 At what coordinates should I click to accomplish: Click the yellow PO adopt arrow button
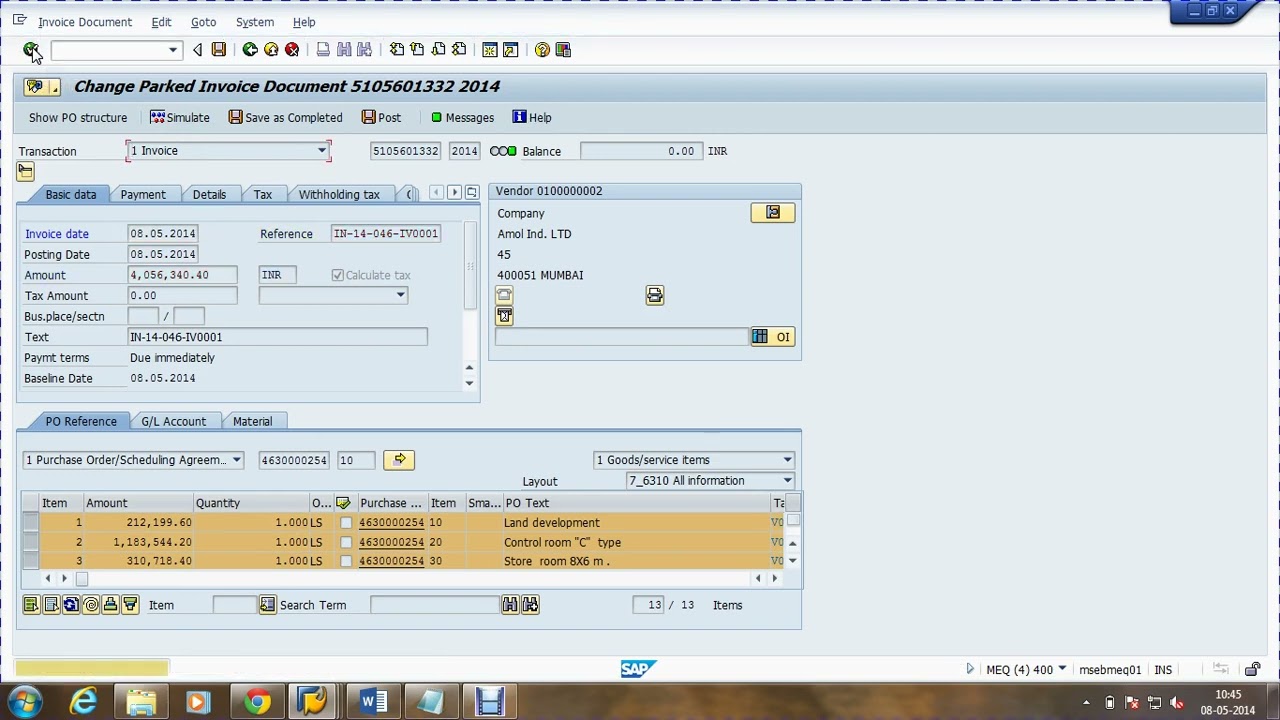coord(399,460)
